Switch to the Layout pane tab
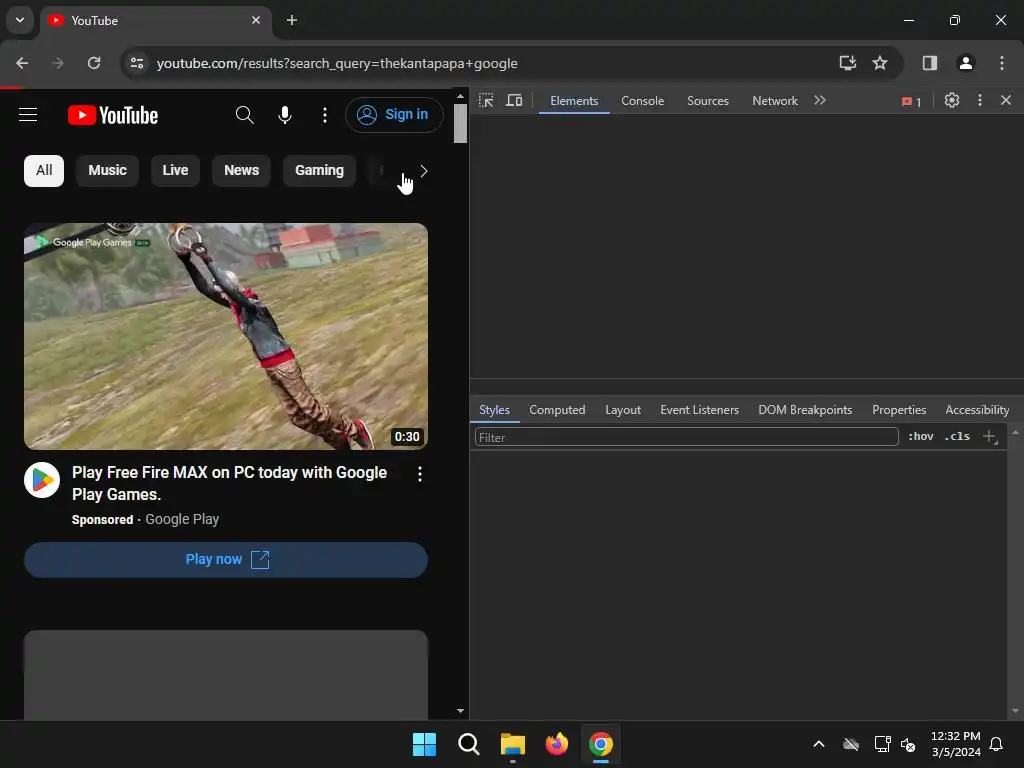 [x=623, y=410]
